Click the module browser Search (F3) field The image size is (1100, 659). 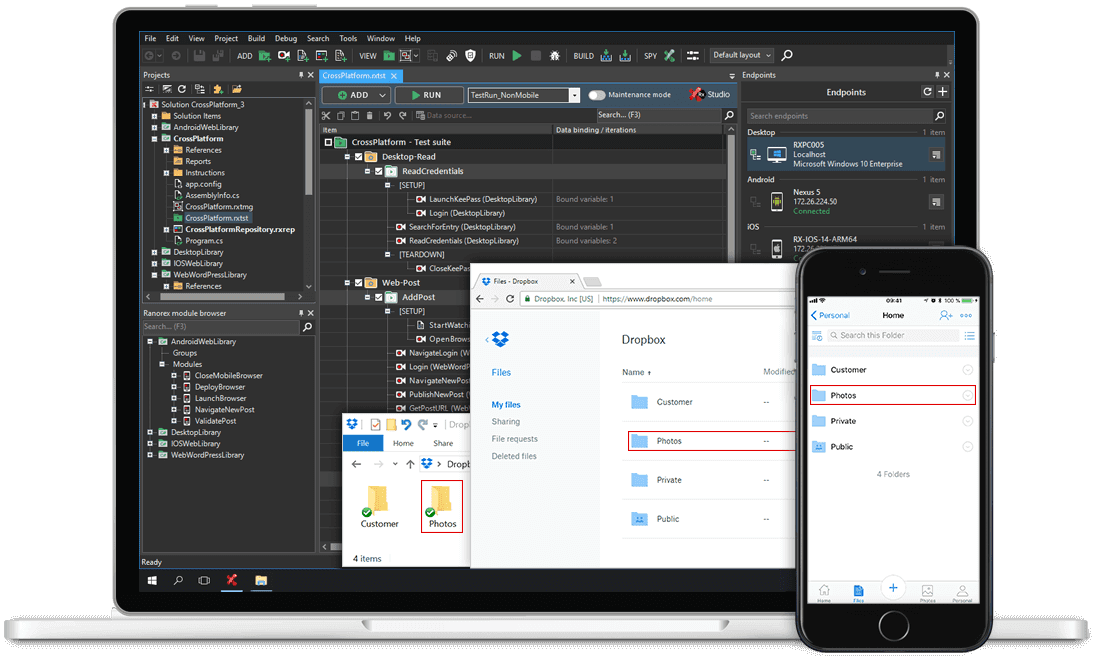[221, 327]
